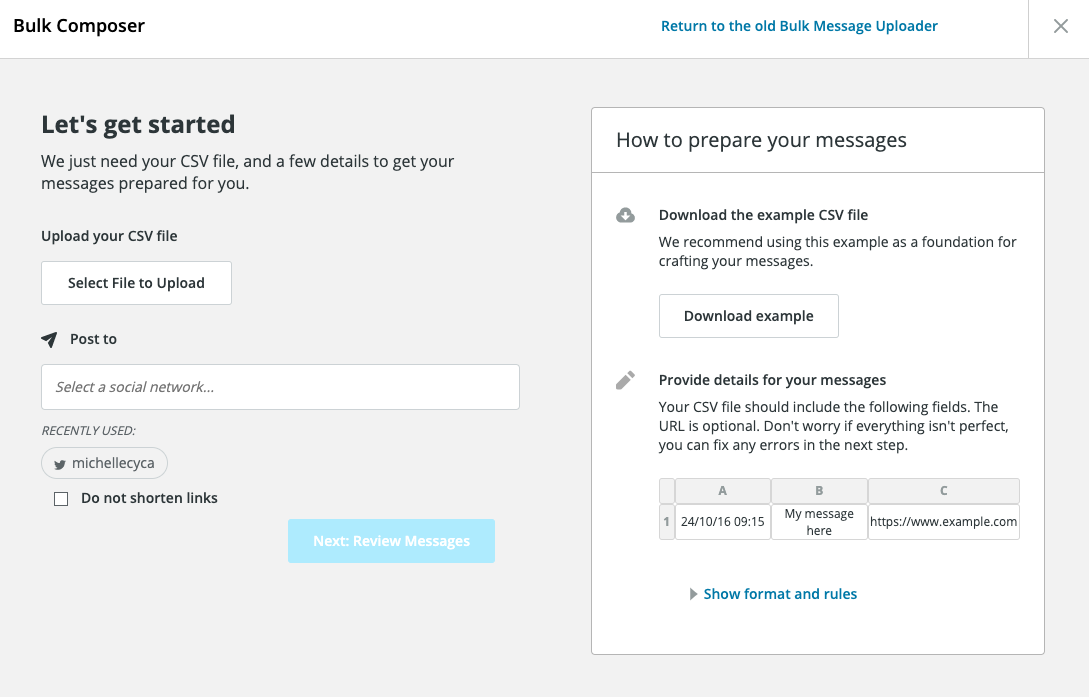Screen dimensions: 1089x697
Task: Select column A header in example table
Action: [723, 491]
